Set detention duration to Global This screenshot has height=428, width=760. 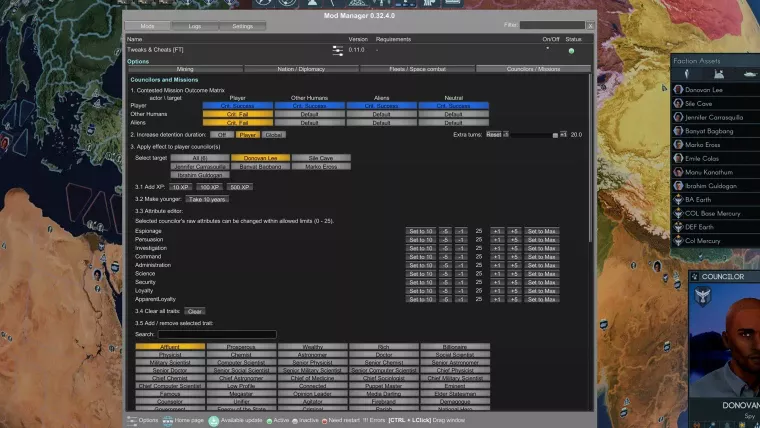273,134
